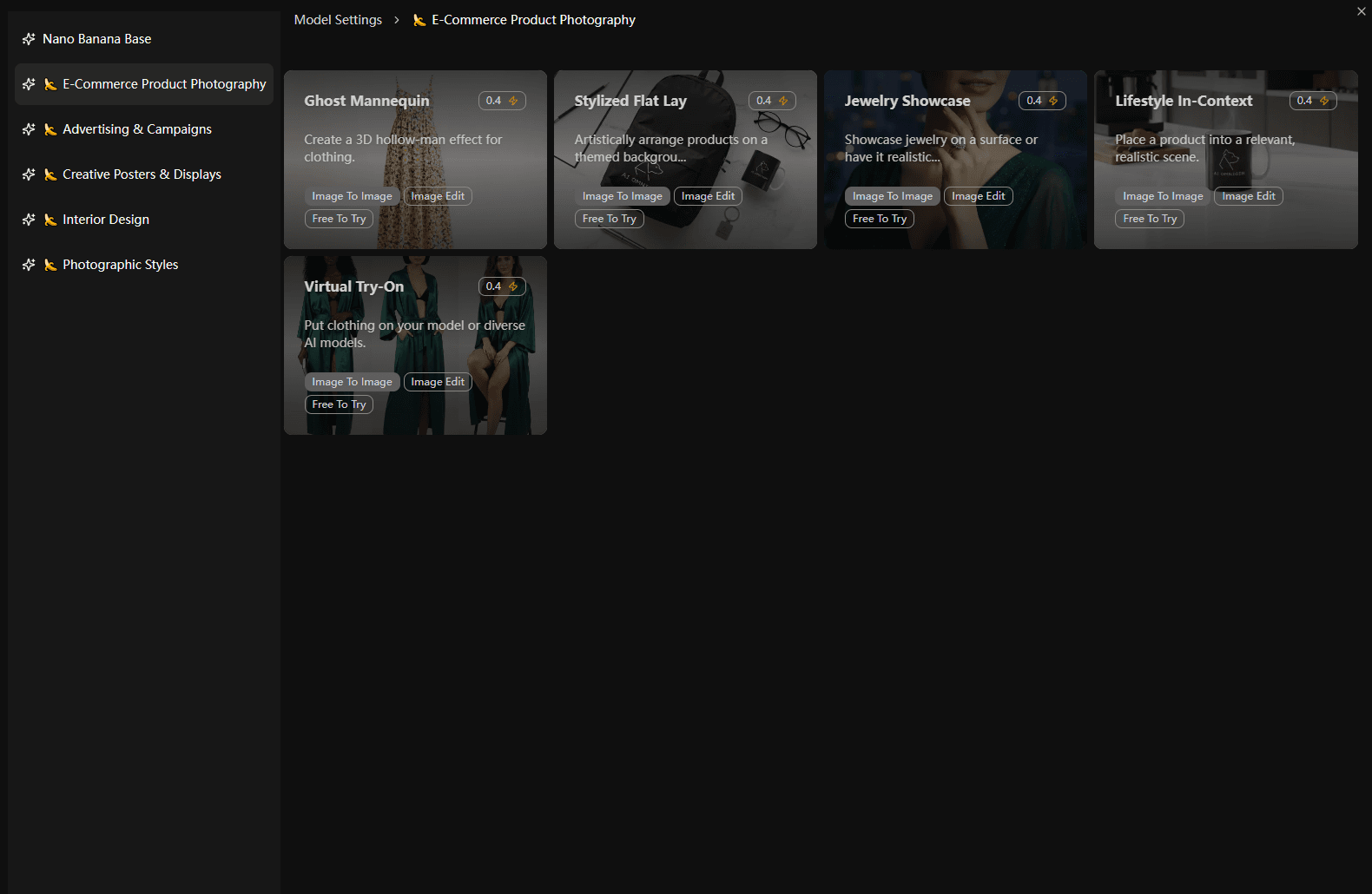This screenshot has height=894, width=1372.
Task: Click the 0.4 lightning badge on Ghost Mannequin
Action: [502, 101]
